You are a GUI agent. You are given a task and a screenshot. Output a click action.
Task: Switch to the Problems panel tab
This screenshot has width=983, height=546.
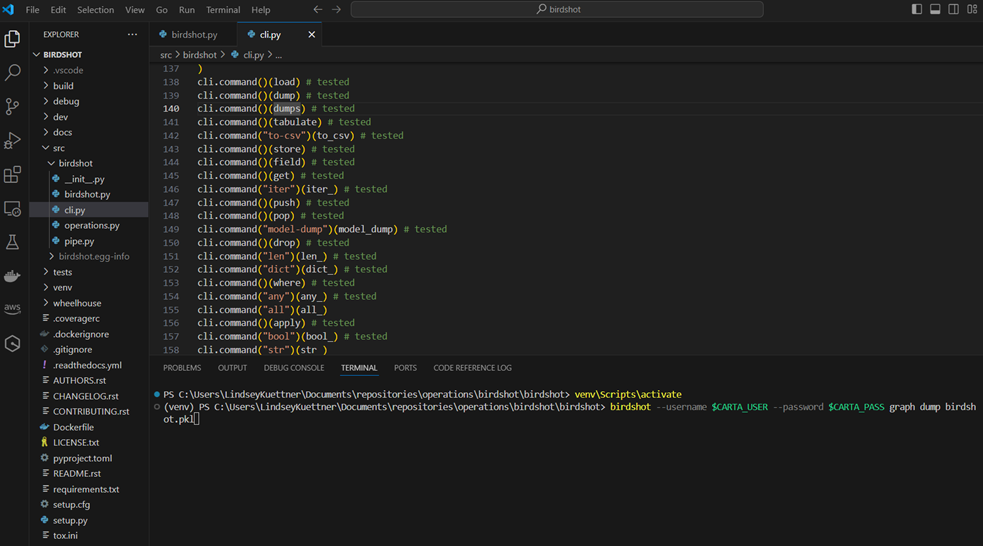[x=182, y=368]
